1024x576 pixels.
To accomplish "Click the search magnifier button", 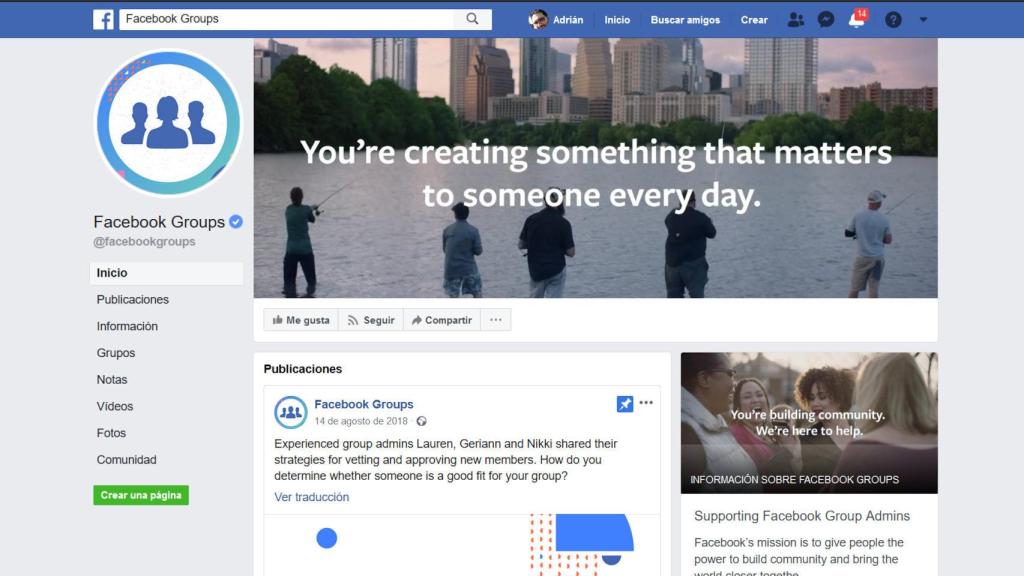I will (472, 19).
